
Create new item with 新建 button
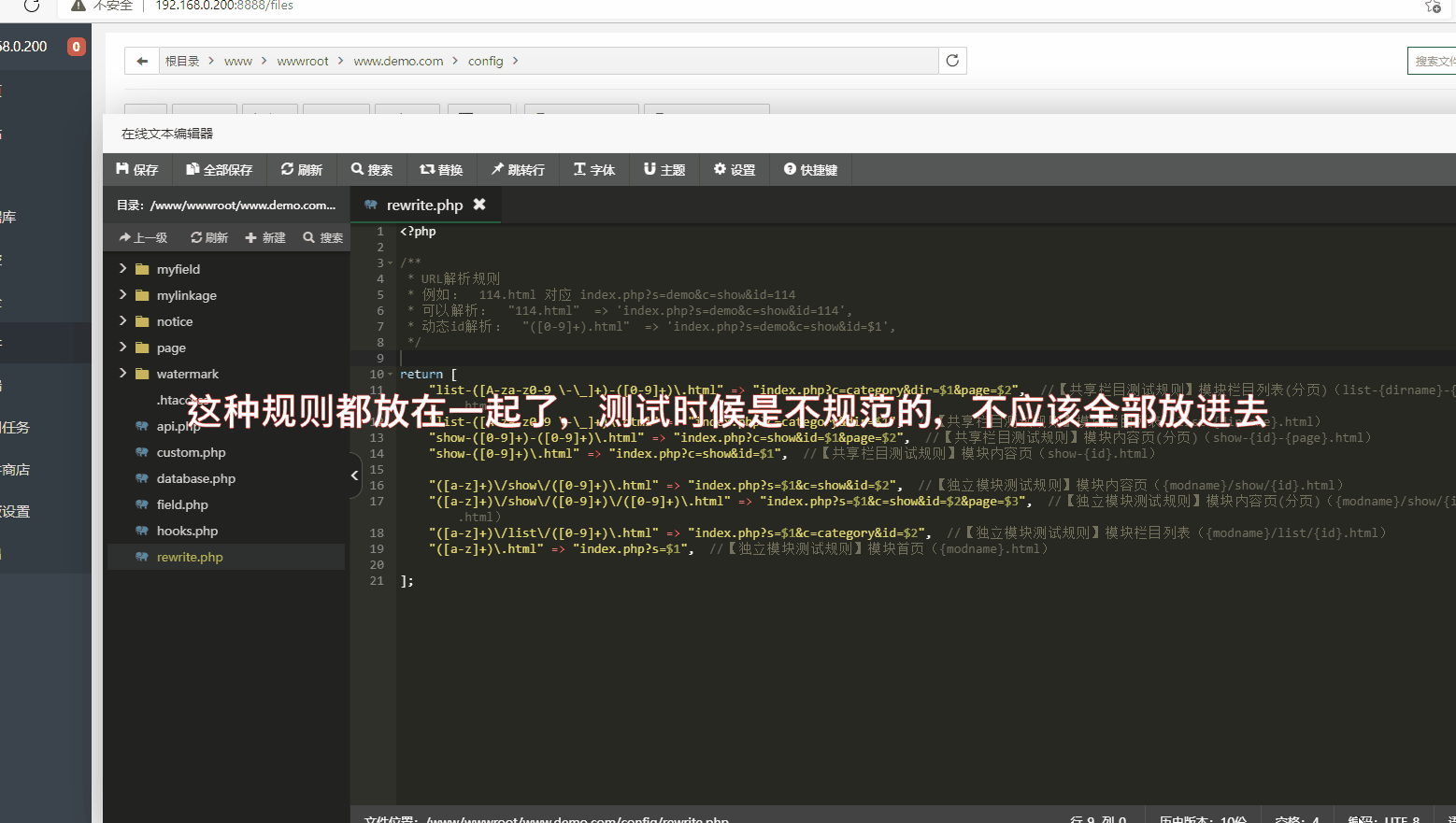coord(265,237)
